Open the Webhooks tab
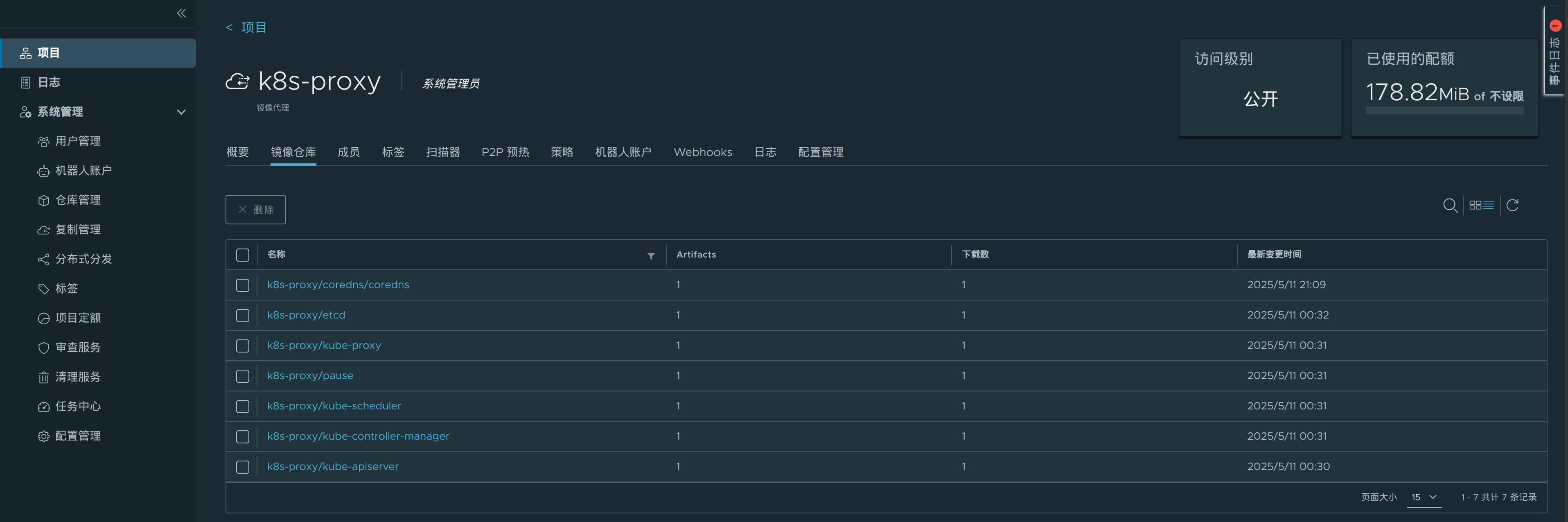This screenshot has height=522, width=1568. pos(702,152)
